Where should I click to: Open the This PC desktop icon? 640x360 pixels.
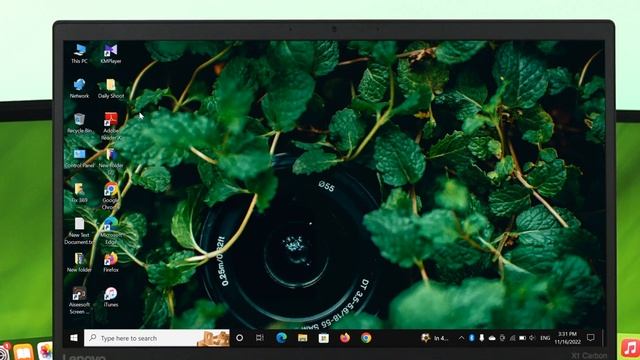coord(80,53)
